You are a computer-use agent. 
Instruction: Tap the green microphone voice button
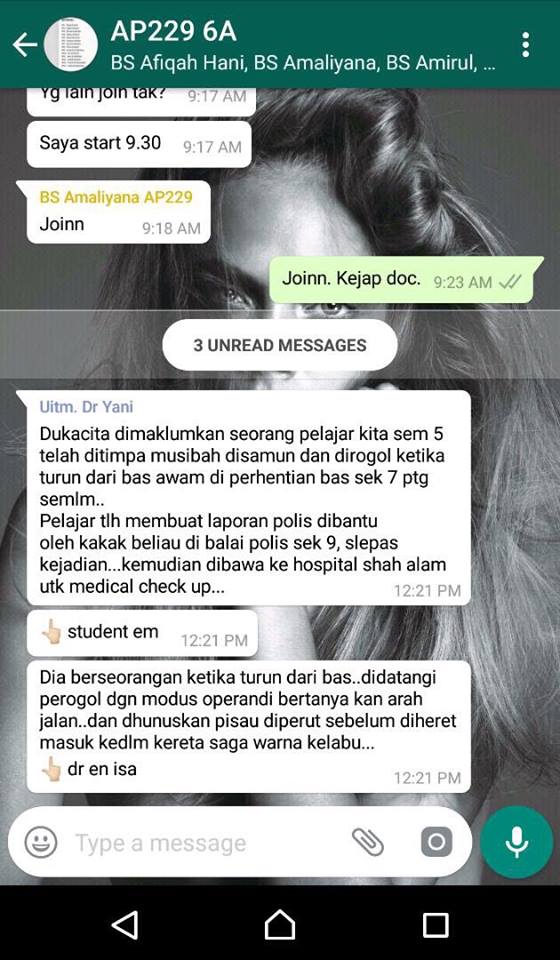517,842
